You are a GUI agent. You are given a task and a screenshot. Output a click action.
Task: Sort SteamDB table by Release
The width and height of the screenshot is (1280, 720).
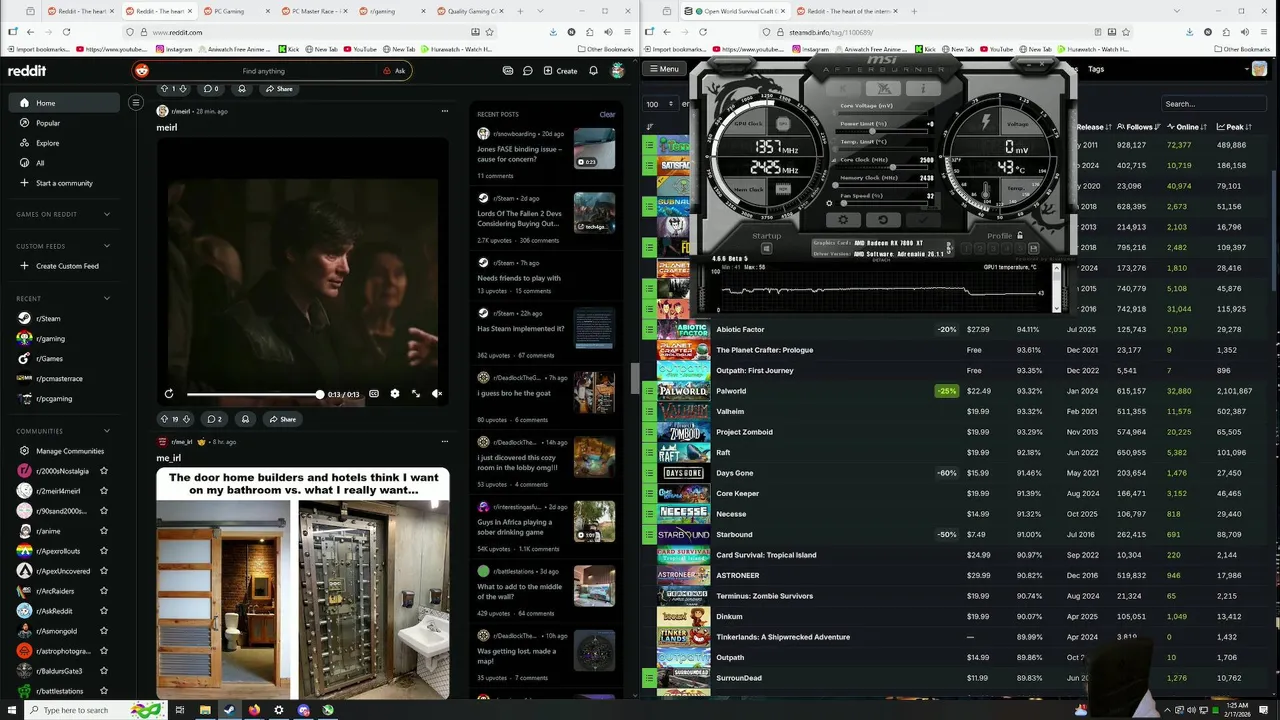[1094, 127]
